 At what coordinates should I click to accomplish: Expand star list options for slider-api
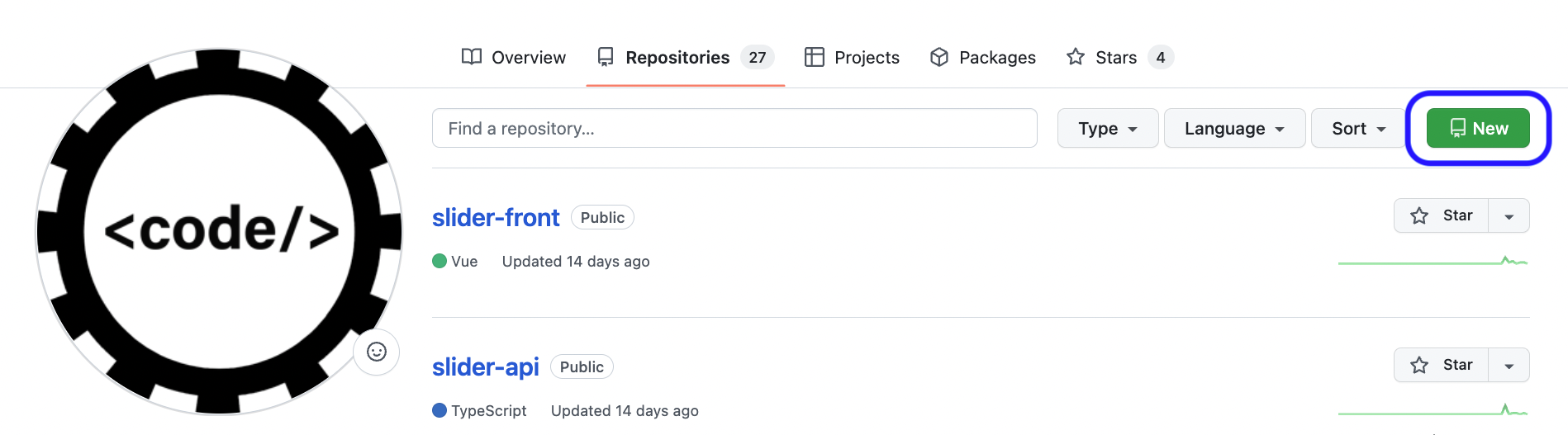1509,366
